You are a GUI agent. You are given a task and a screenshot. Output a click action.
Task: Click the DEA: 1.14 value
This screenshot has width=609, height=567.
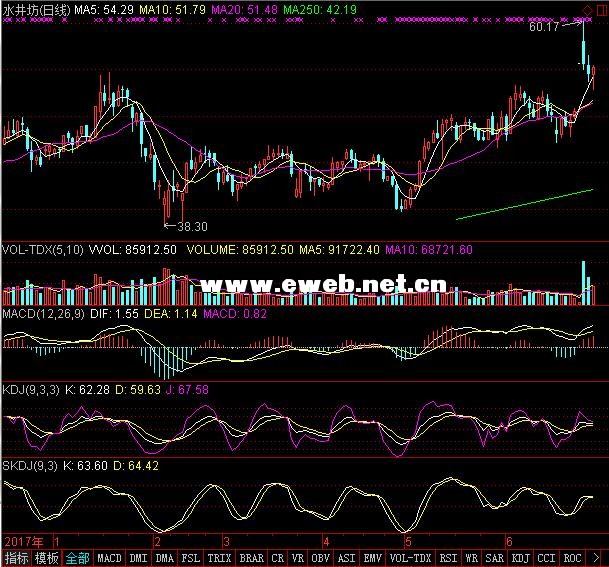(171, 314)
